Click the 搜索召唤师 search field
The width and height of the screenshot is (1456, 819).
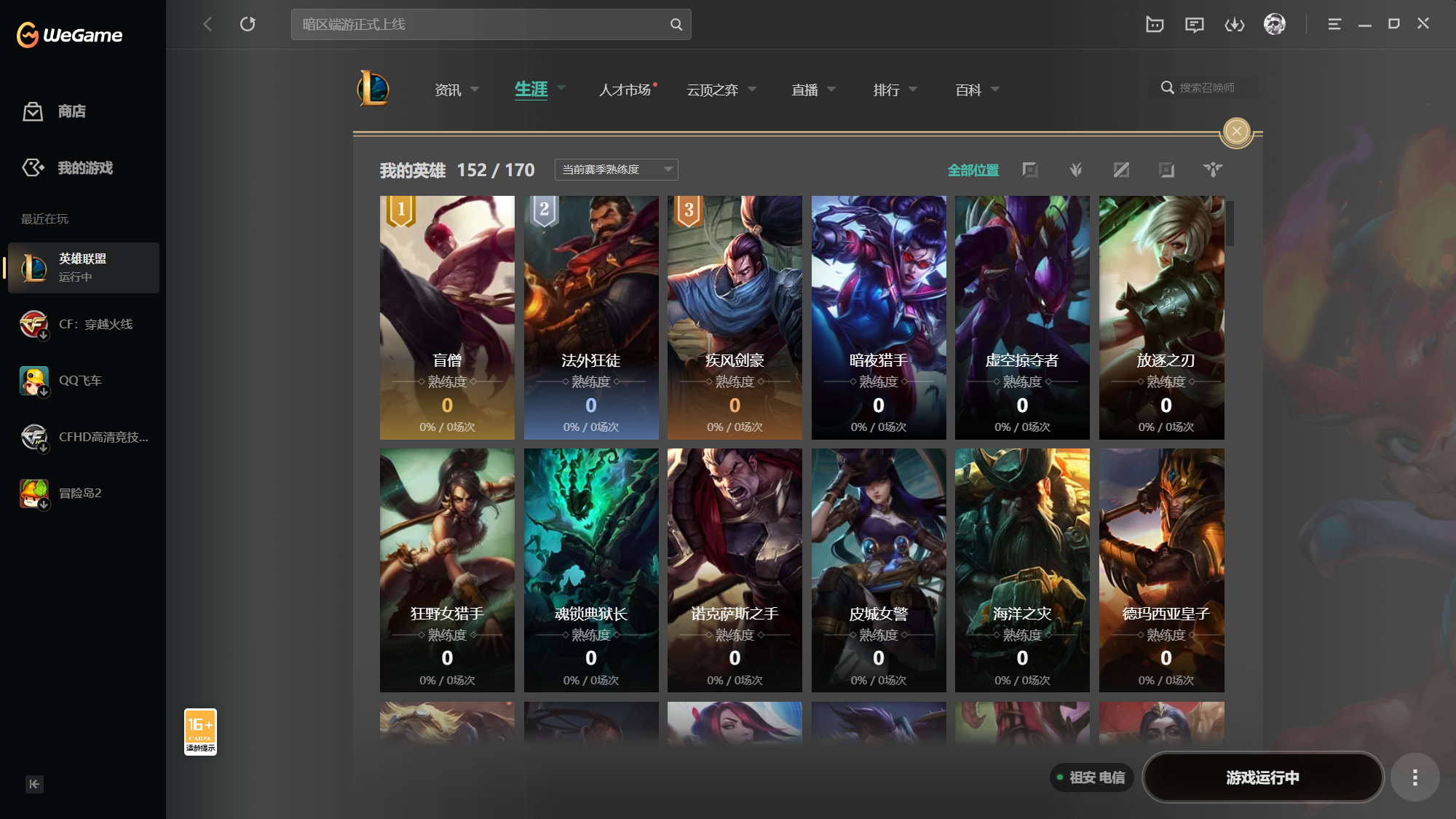[x=1208, y=88]
